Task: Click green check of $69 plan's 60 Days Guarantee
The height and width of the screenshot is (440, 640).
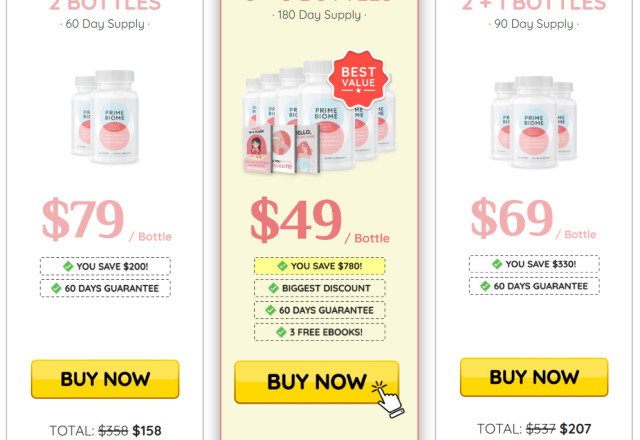Action: pyautogui.click(x=485, y=286)
